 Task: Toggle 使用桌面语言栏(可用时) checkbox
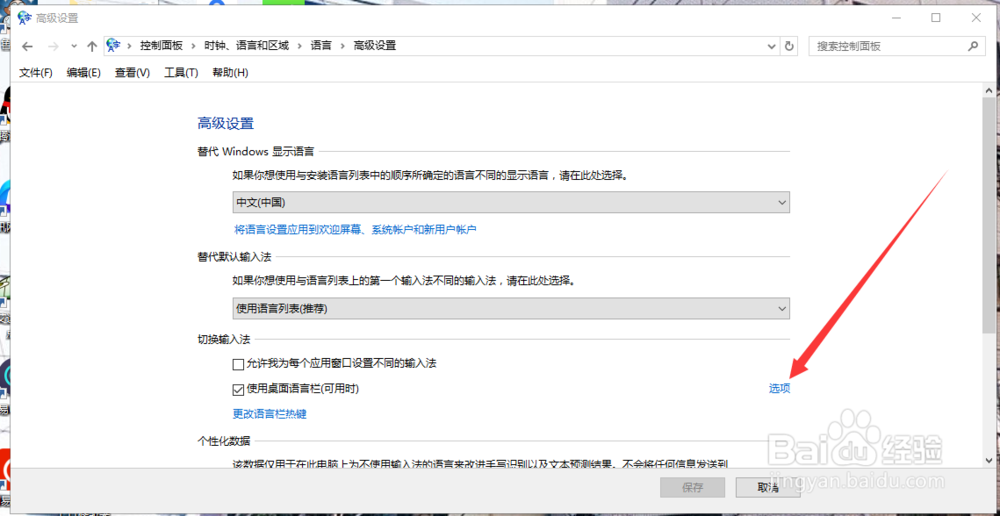tap(239, 388)
